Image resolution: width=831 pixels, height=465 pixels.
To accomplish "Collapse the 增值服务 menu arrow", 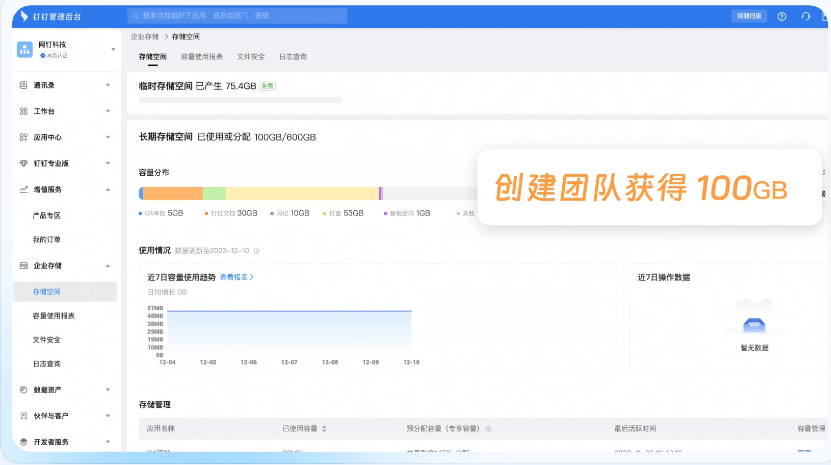I will (108, 189).
